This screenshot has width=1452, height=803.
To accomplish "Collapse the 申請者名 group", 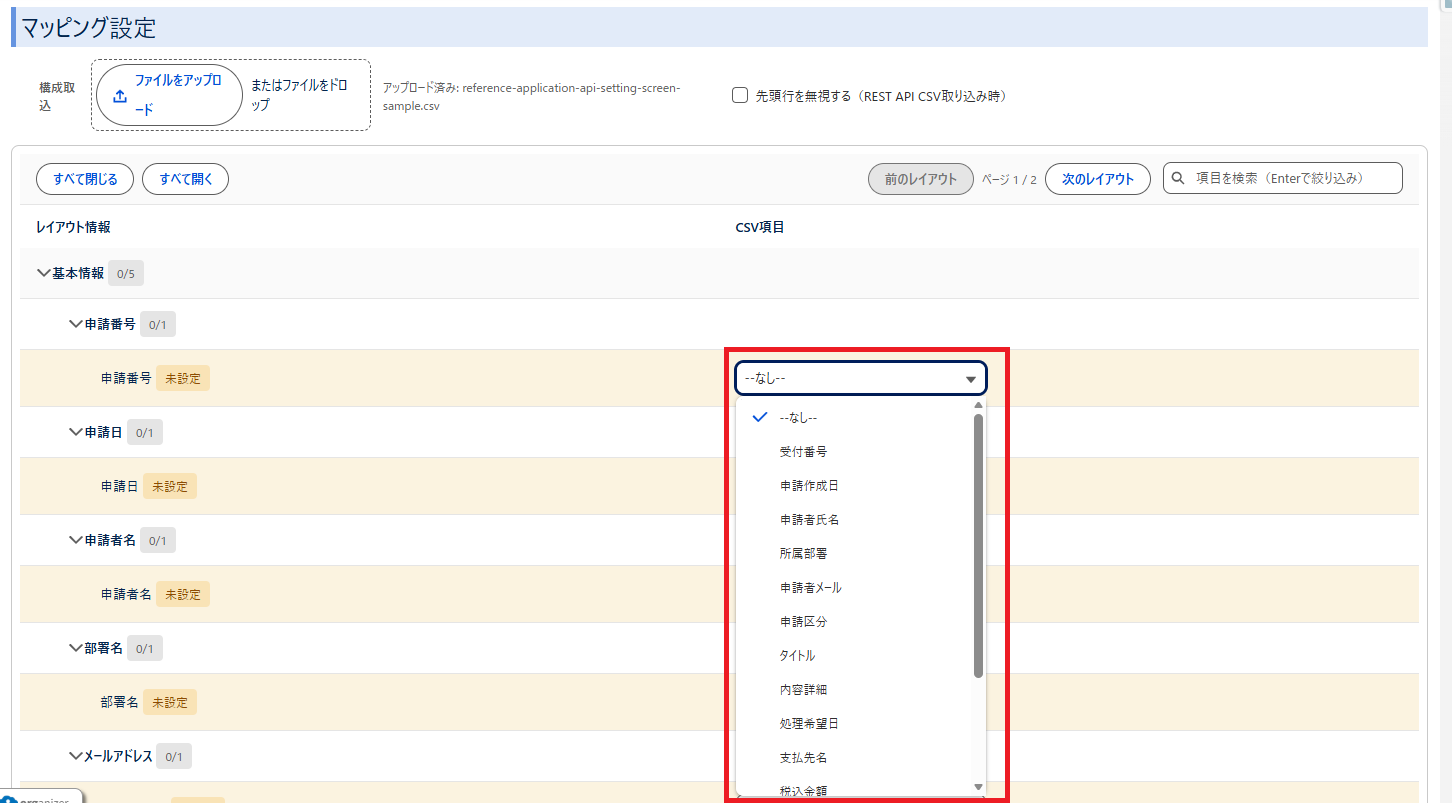I will coord(76,540).
